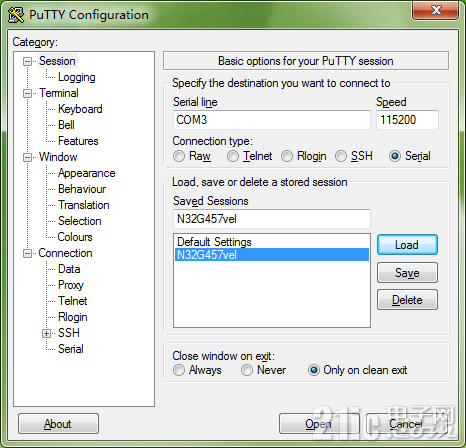The image size is (466, 448).
Task: Open the Logging category
Action: [77, 77]
